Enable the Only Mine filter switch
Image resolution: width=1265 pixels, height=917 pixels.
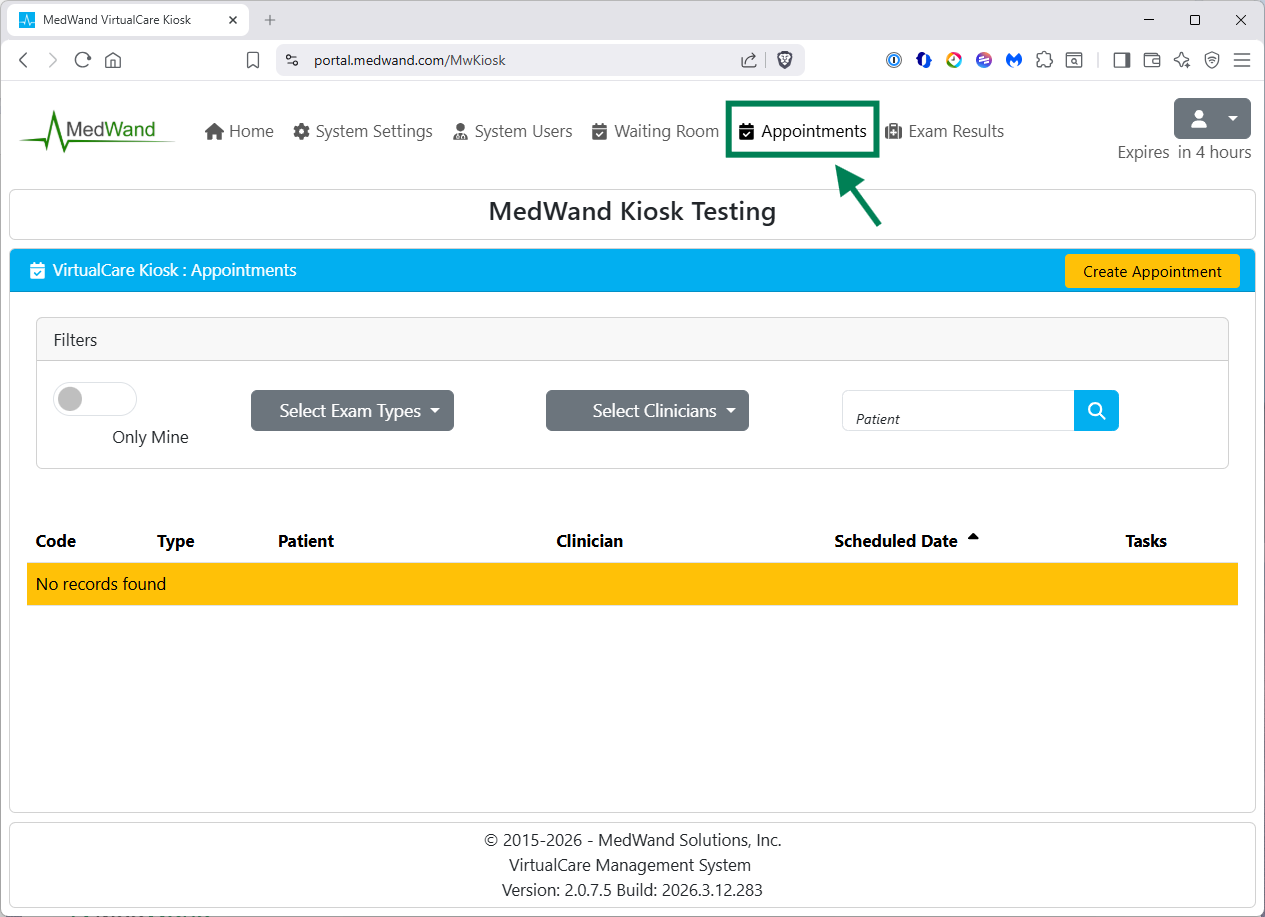pos(95,399)
